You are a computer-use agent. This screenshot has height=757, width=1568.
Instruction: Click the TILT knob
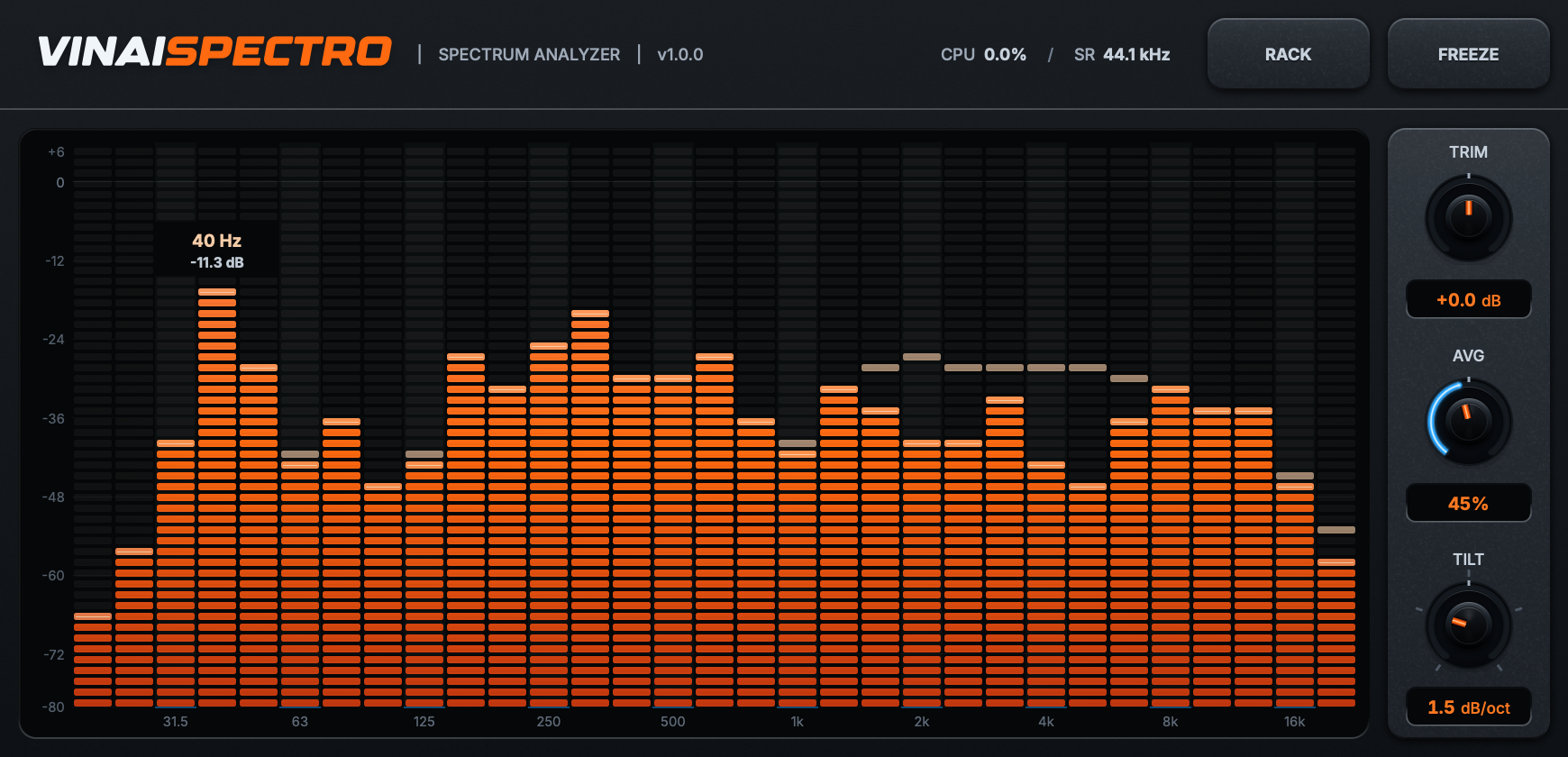click(x=1468, y=625)
